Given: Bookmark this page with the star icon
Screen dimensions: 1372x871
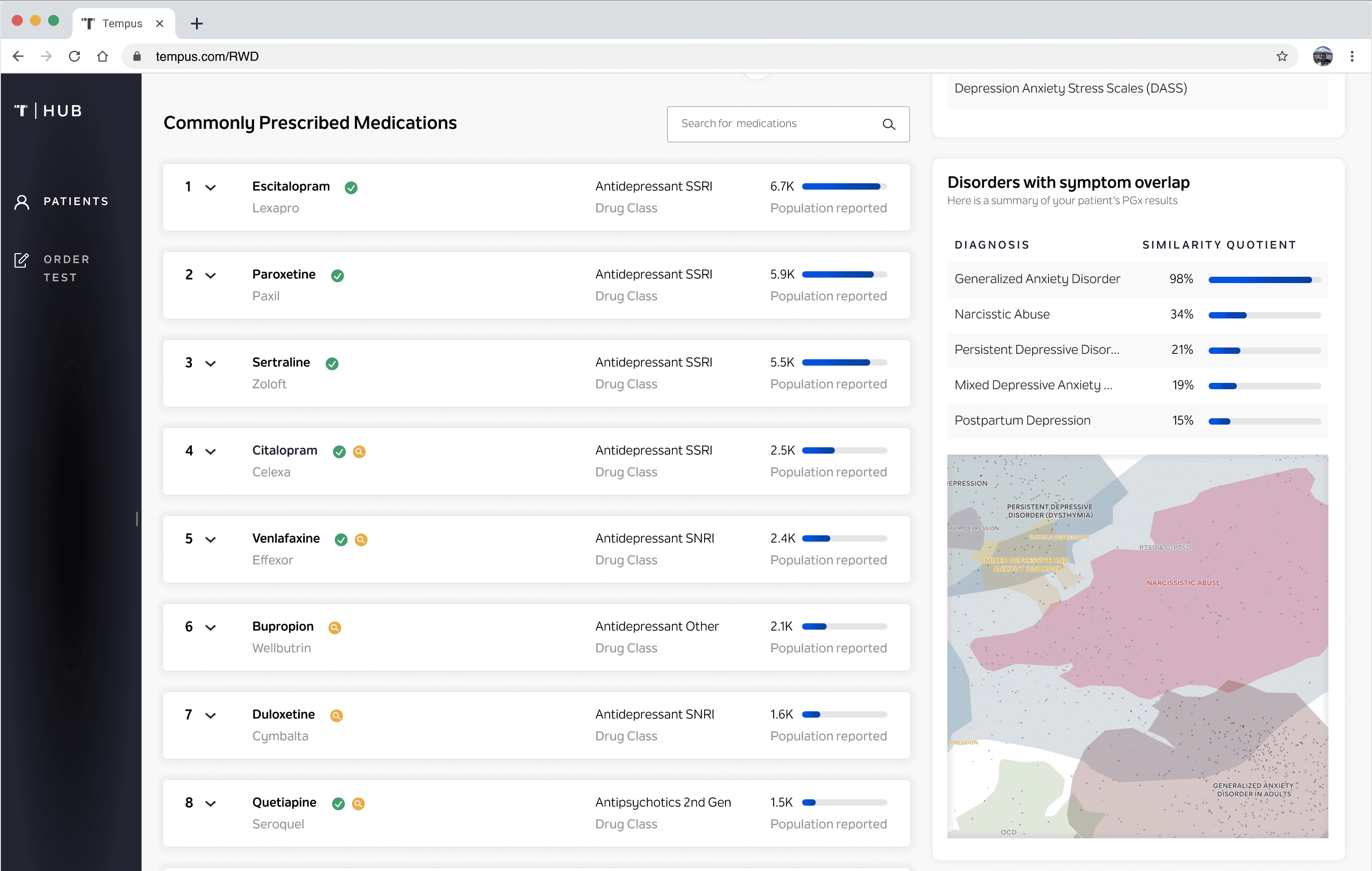Looking at the screenshot, I should click(1281, 56).
